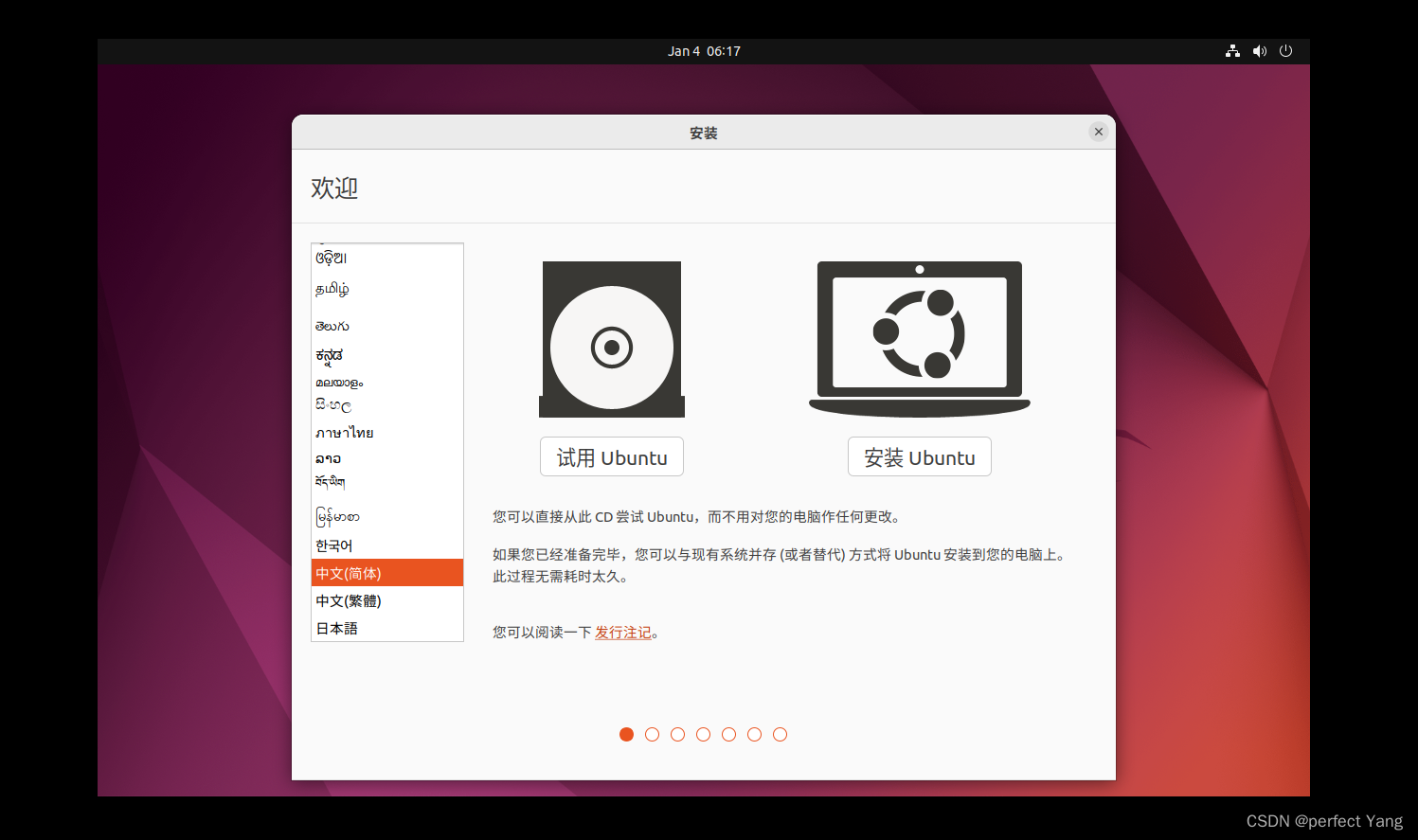
Task: Close the 安装 installer window
Action: coord(1099,132)
